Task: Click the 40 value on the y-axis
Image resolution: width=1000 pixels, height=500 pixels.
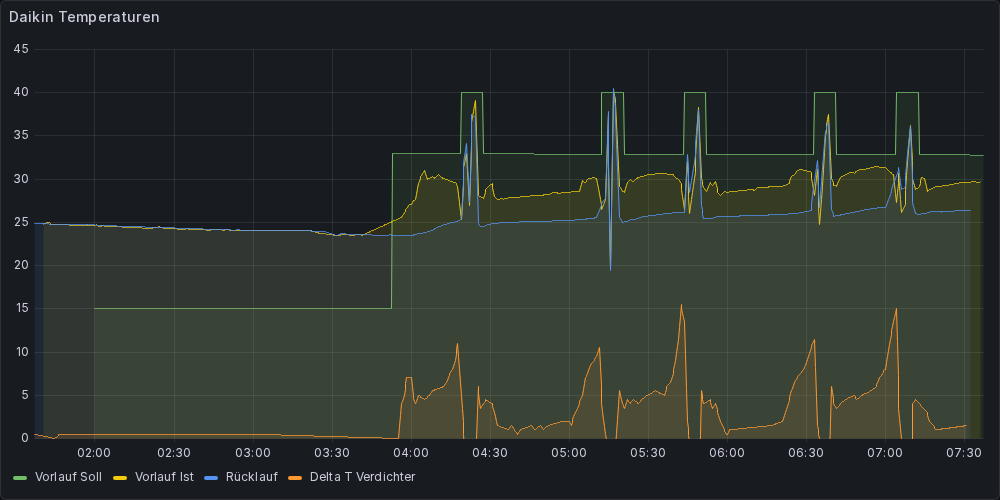Action: coord(21,92)
